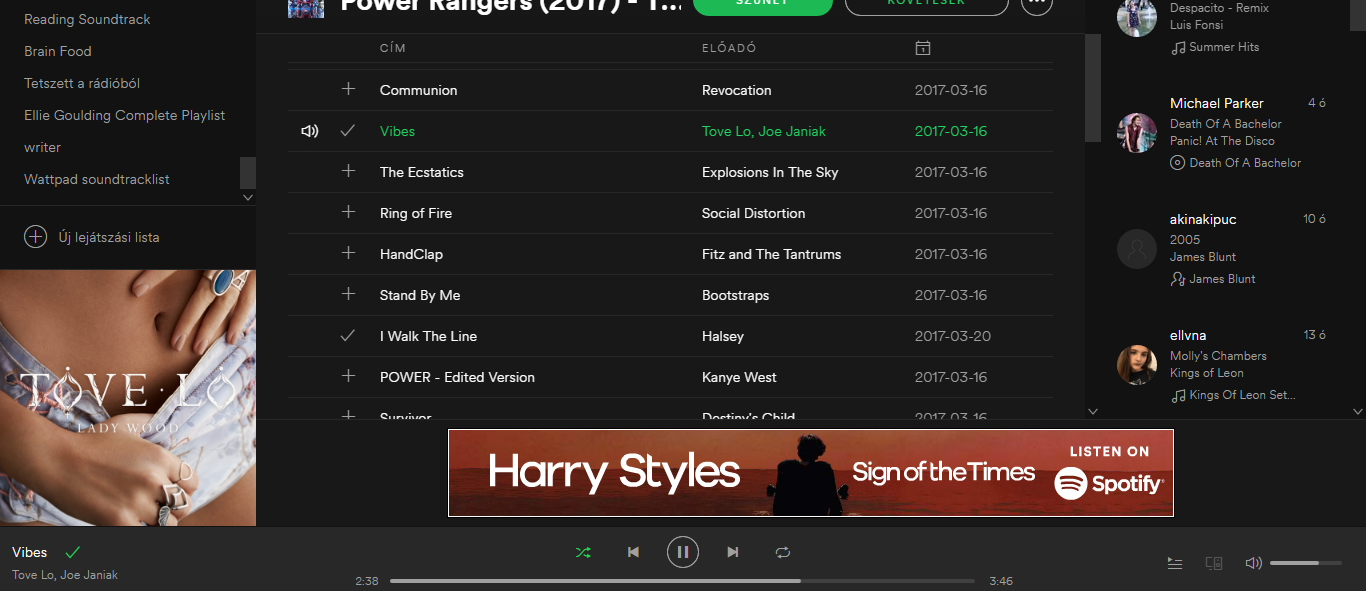1366x591 pixels.
Task: Click the green pause (SZÜNET) playlist button
Action: click(x=763, y=5)
